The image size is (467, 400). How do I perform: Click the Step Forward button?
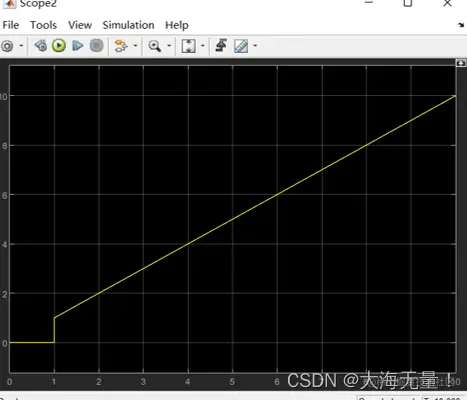[x=77, y=45]
